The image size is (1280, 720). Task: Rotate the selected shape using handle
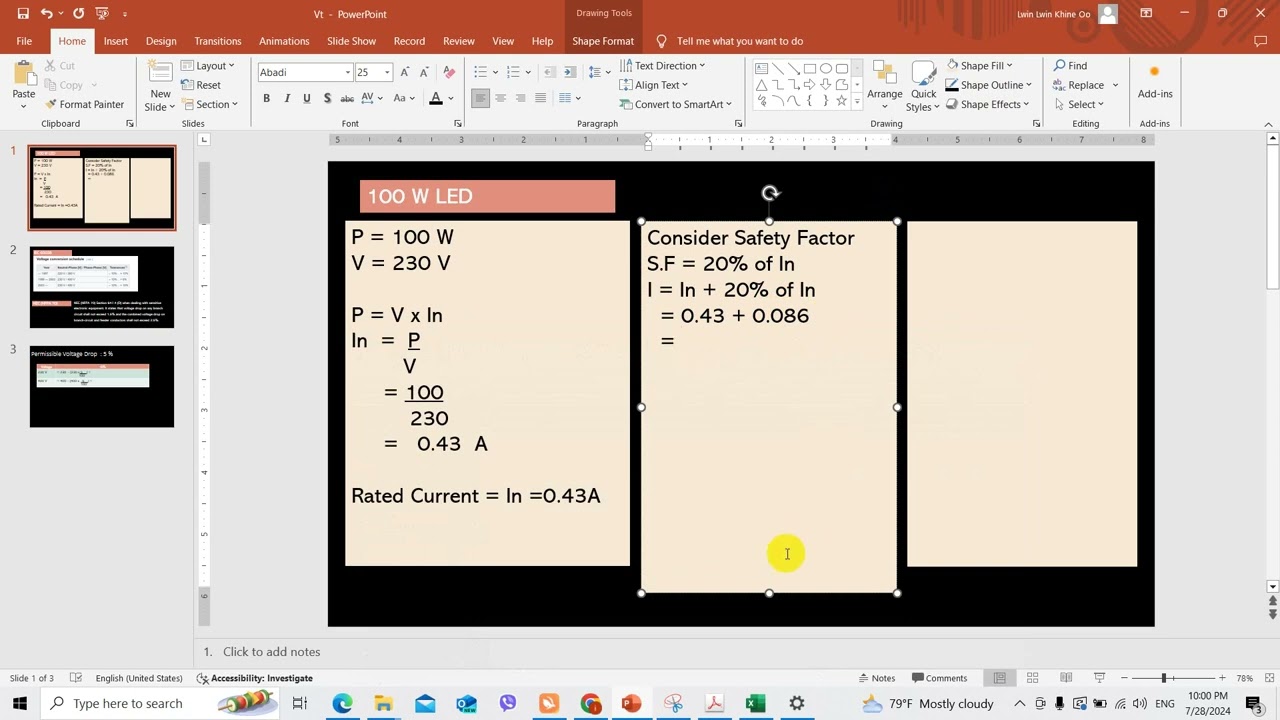point(769,193)
